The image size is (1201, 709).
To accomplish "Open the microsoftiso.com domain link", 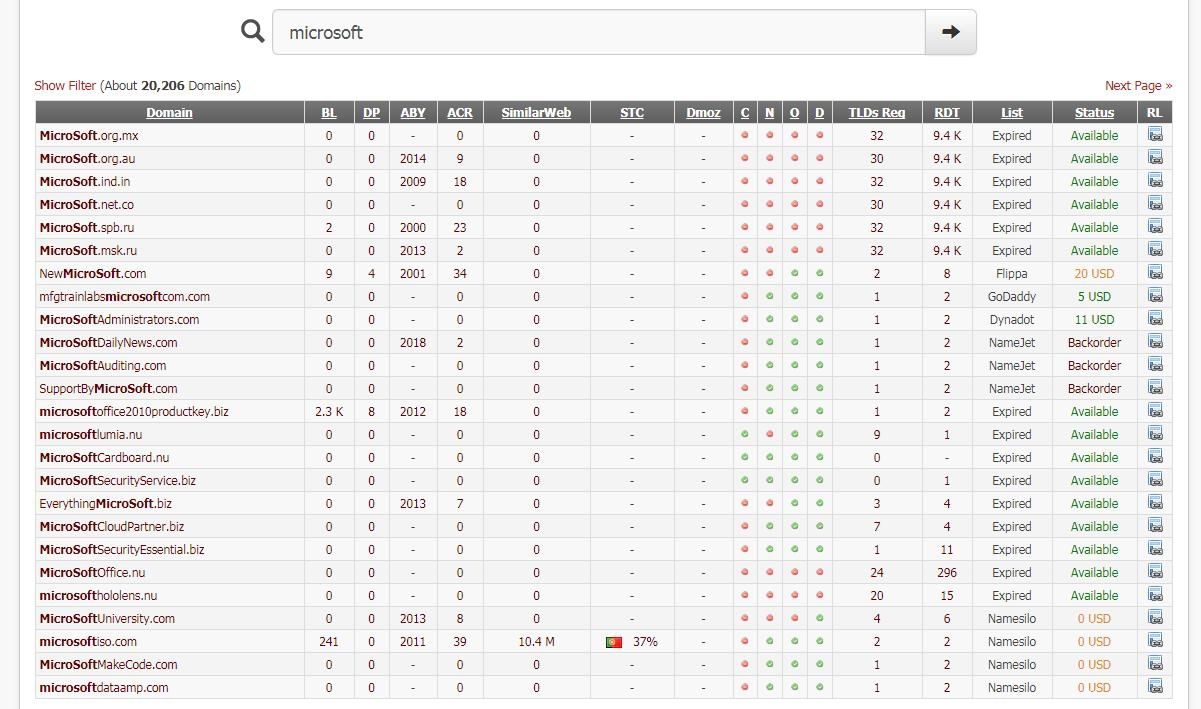I will click(88, 641).
